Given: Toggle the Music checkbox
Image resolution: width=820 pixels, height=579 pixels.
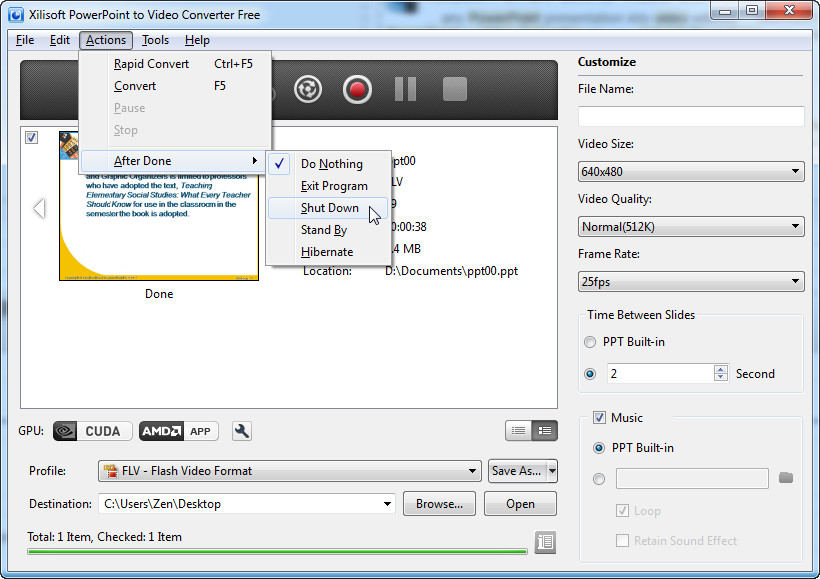Looking at the screenshot, I should [599, 418].
